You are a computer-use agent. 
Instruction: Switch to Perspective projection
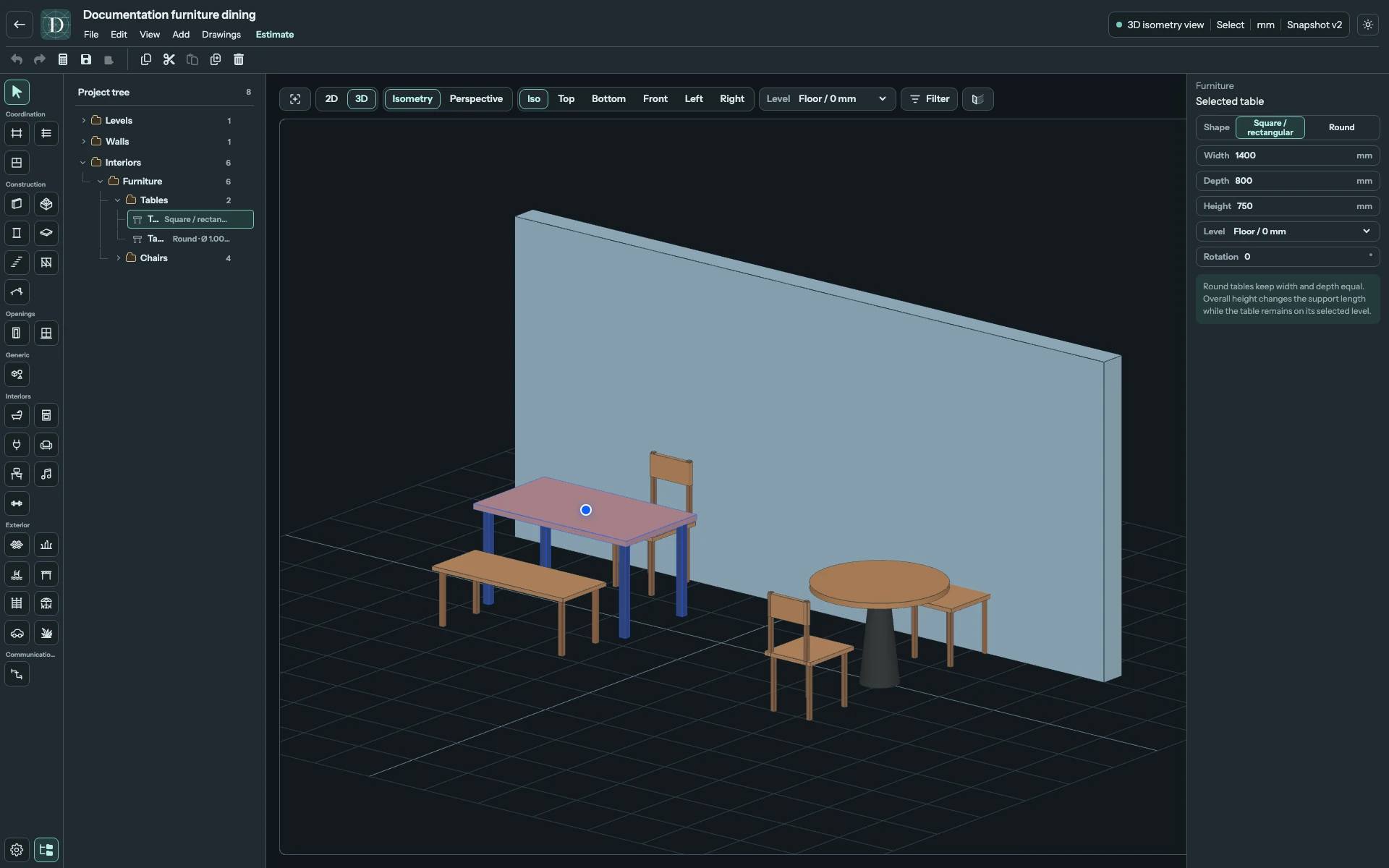[x=476, y=99]
